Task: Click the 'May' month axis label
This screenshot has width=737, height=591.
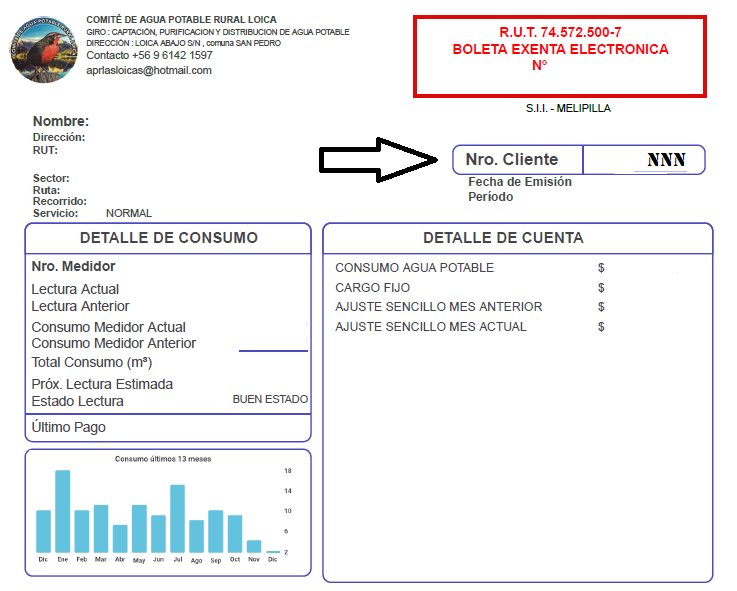Action: coord(139,560)
